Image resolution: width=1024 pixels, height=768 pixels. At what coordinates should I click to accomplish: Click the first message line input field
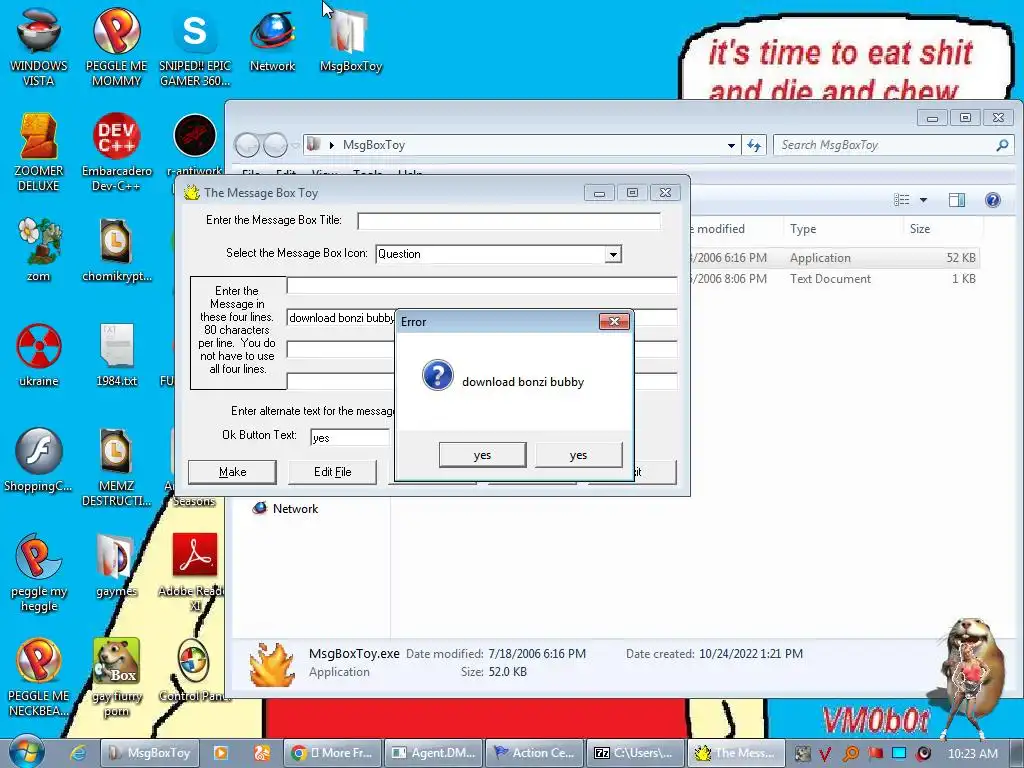point(482,285)
